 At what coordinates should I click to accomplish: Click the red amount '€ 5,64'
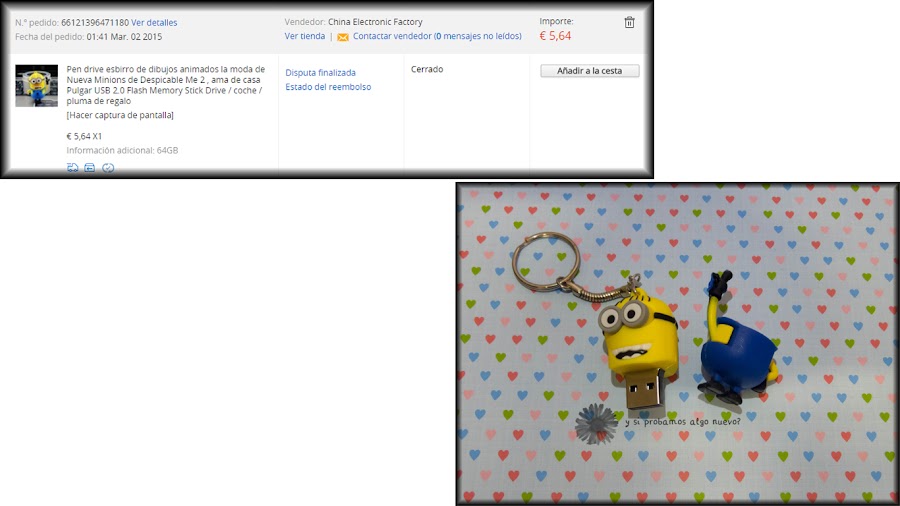[x=555, y=36]
